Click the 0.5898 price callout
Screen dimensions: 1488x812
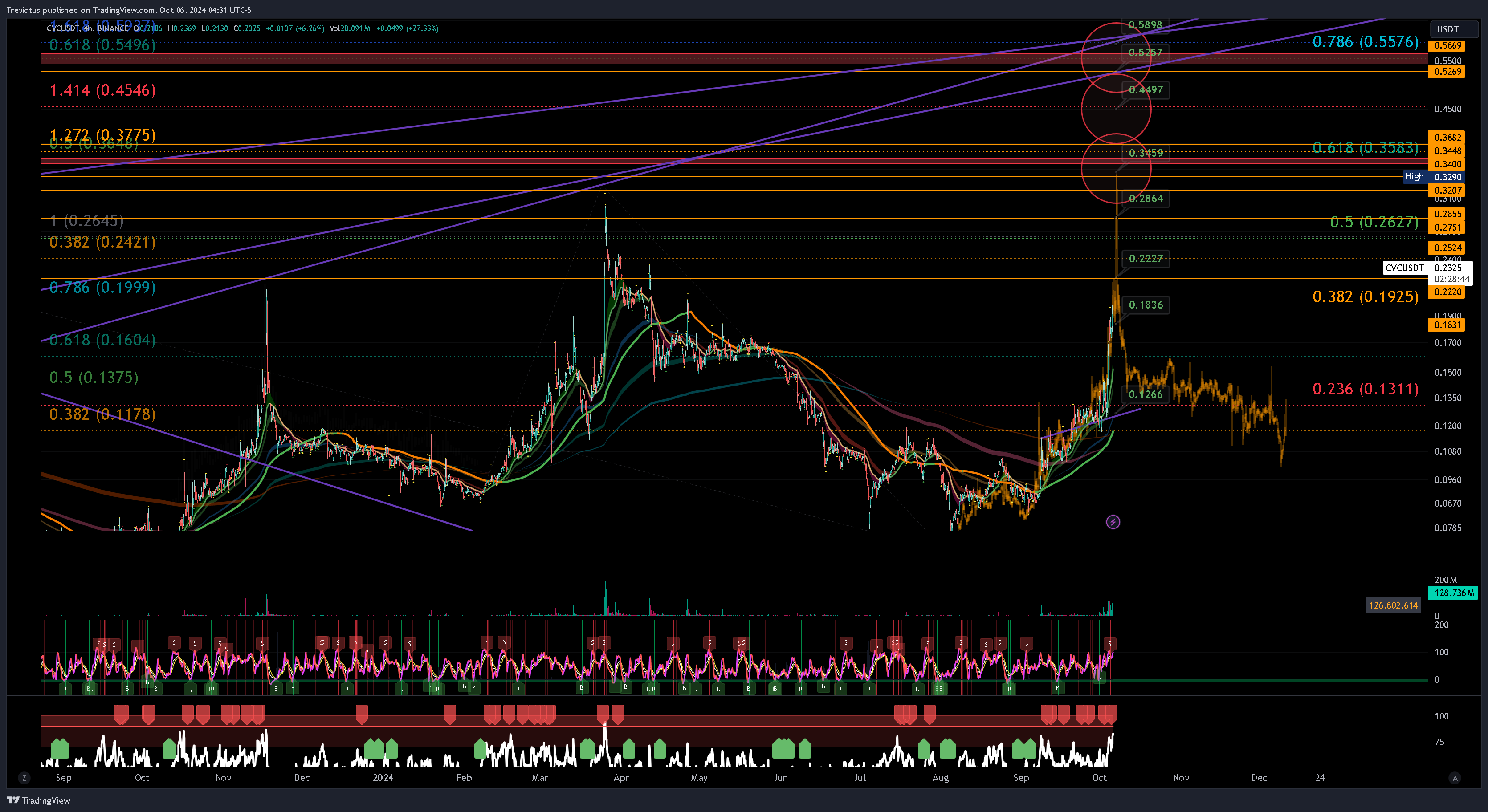[1146, 25]
